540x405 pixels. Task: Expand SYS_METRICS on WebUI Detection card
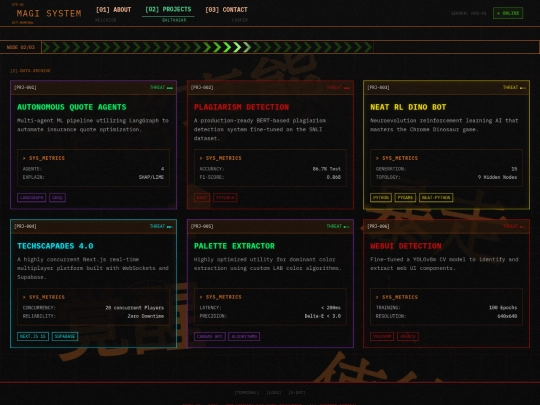coord(397,297)
